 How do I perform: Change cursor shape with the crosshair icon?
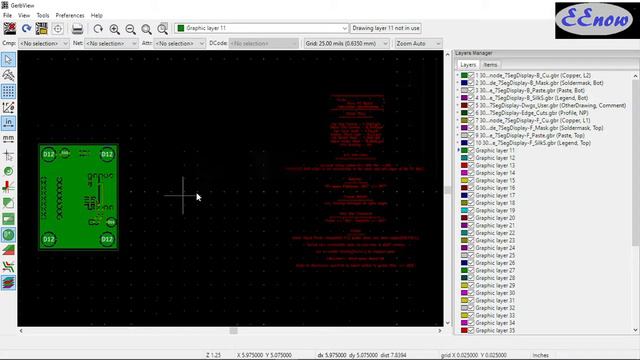8,155
